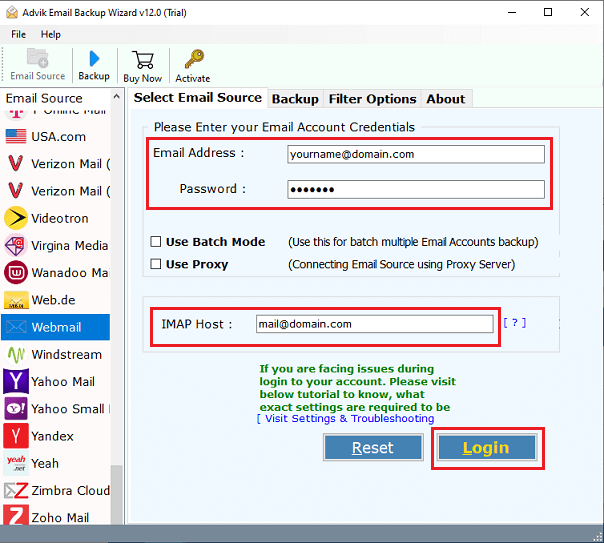Select the Yandex list label
The image size is (604, 543).
click(x=52, y=436)
